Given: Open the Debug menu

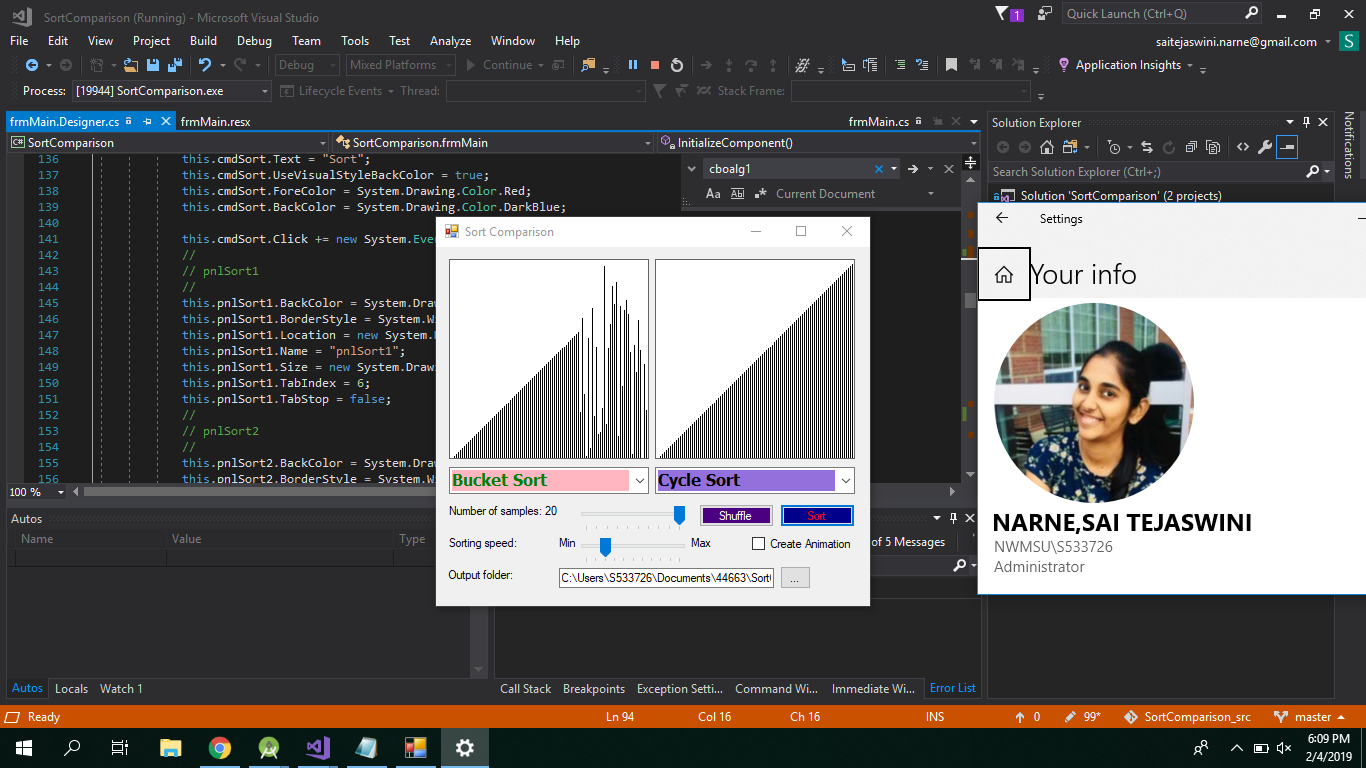Looking at the screenshot, I should pos(254,41).
